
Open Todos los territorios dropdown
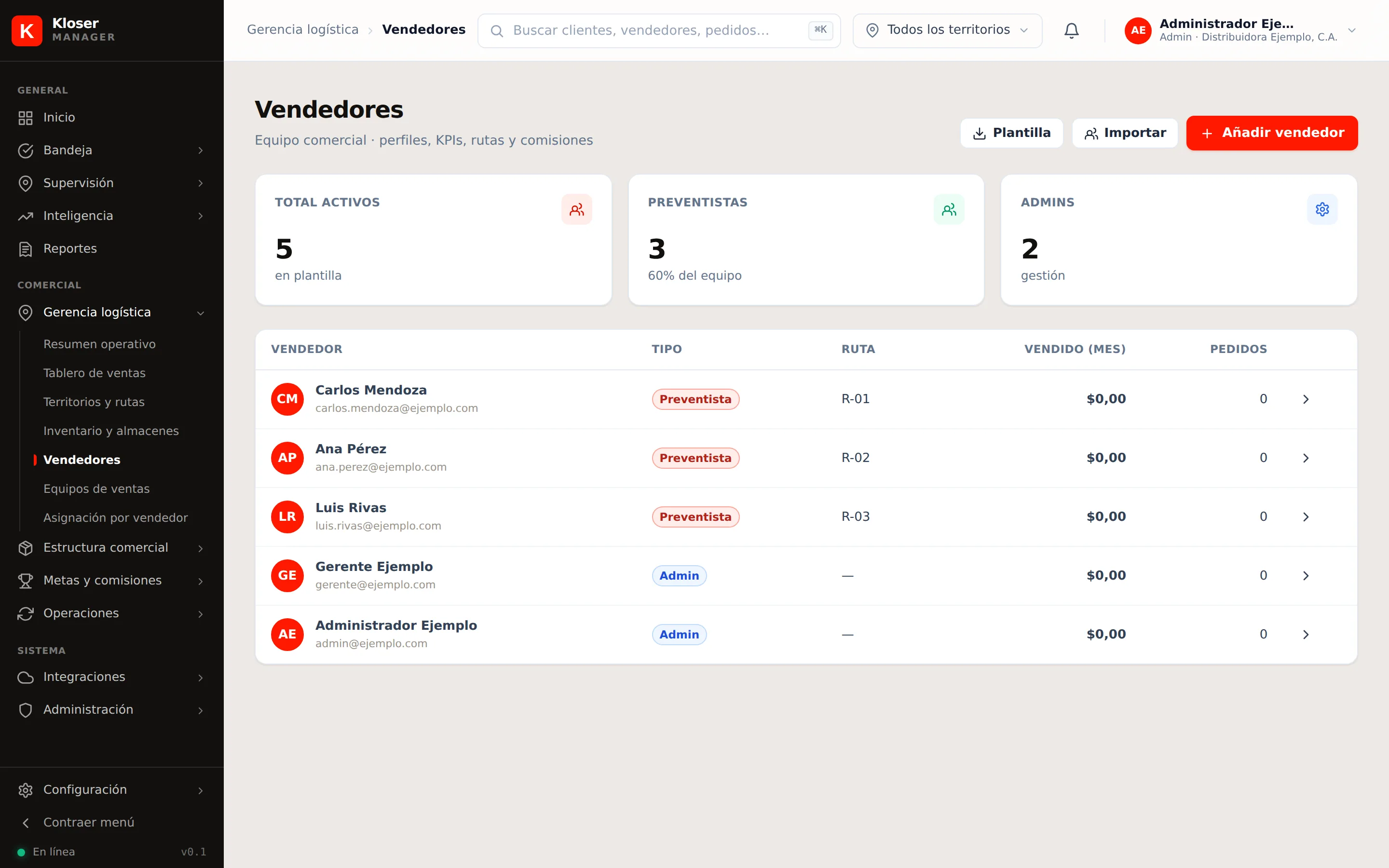pos(947,30)
